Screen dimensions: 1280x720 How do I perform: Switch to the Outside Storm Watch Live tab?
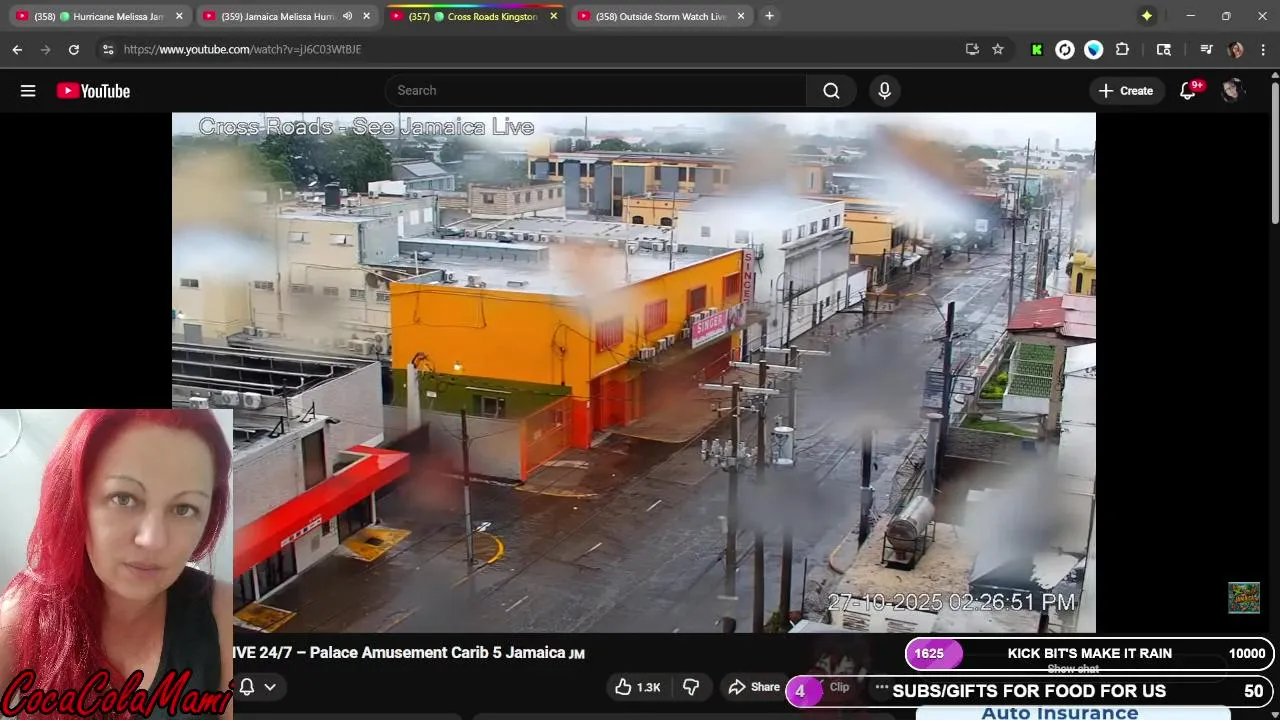[x=660, y=16]
